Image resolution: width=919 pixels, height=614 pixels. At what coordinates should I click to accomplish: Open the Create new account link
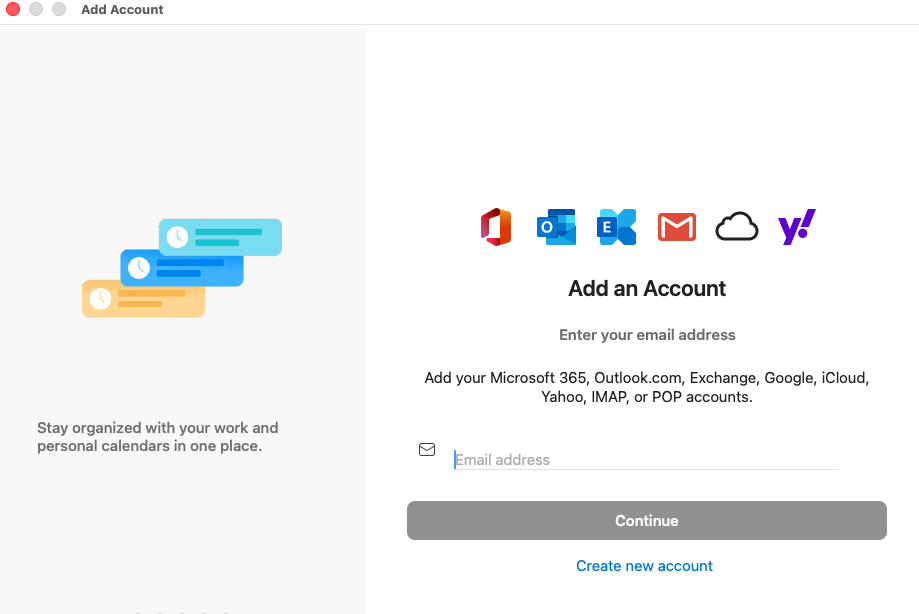click(x=644, y=565)
